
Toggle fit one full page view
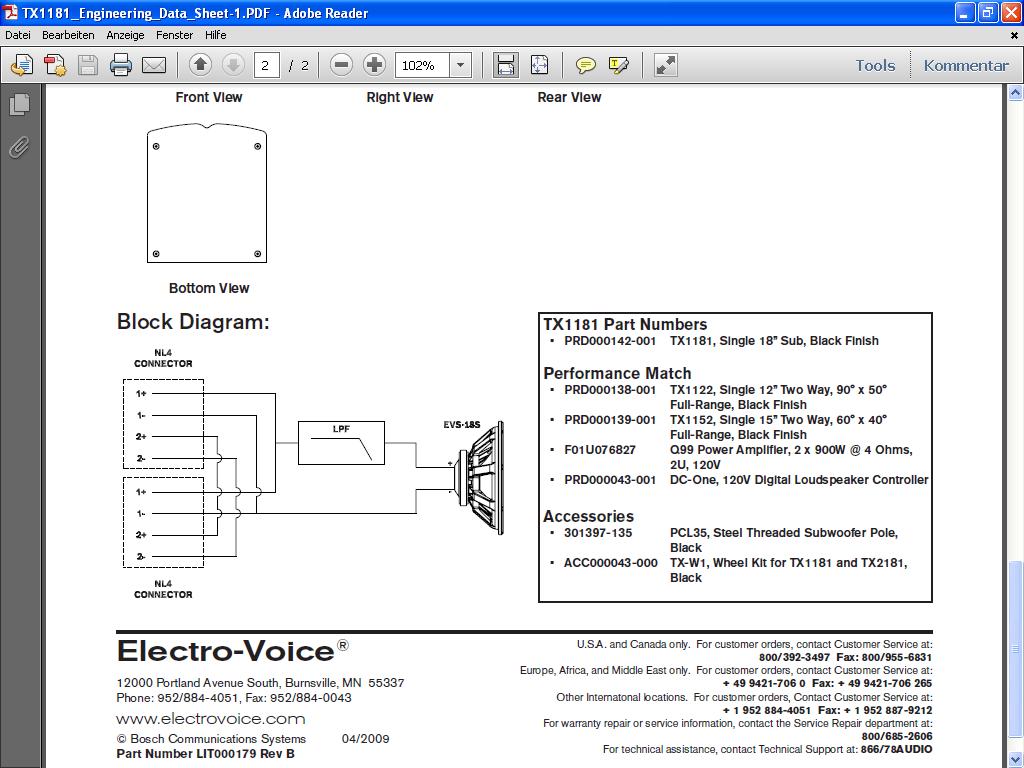[x=539, y=65]
